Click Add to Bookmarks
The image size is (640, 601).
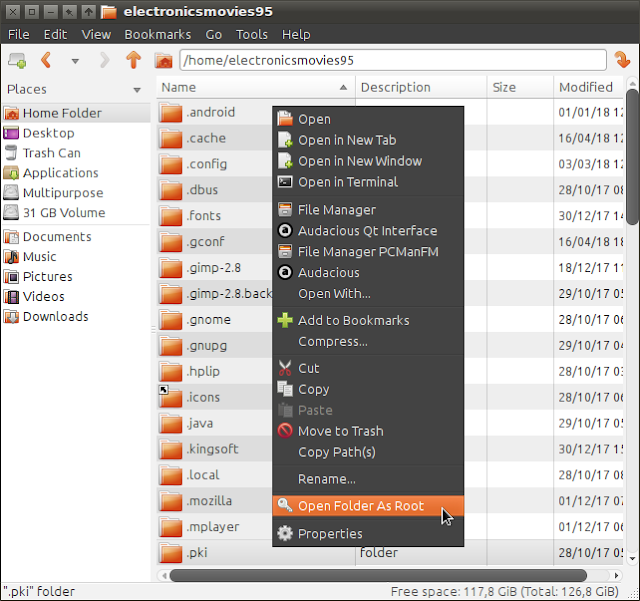(x=368, y=321)
